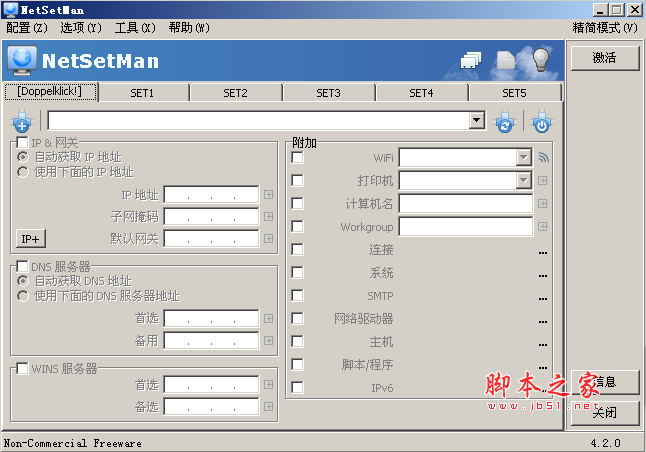Click the get-current arrow beside Workgroup
The image size is (646, 452).
(543, 227)
